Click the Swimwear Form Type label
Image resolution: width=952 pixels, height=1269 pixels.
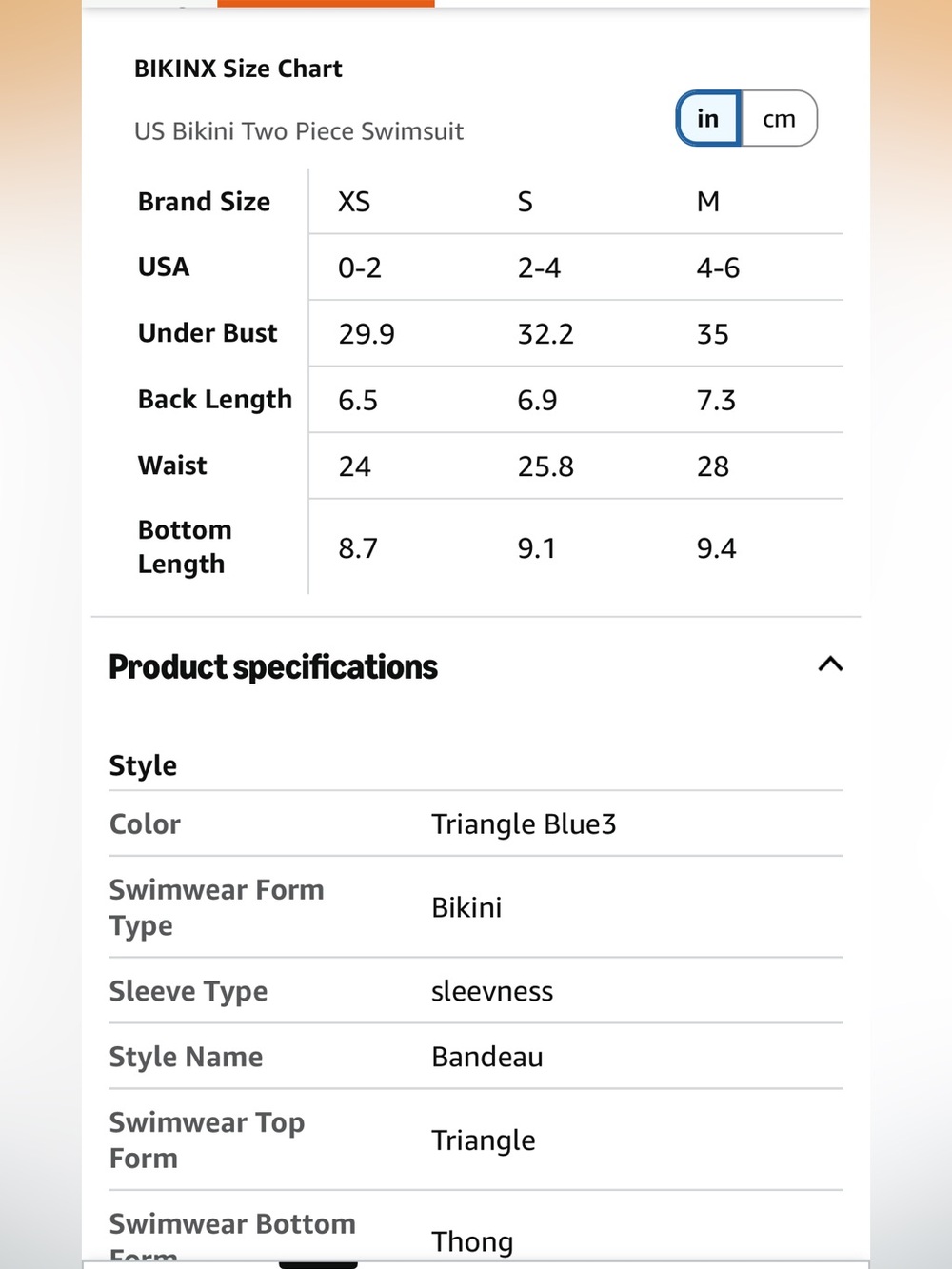217,907
